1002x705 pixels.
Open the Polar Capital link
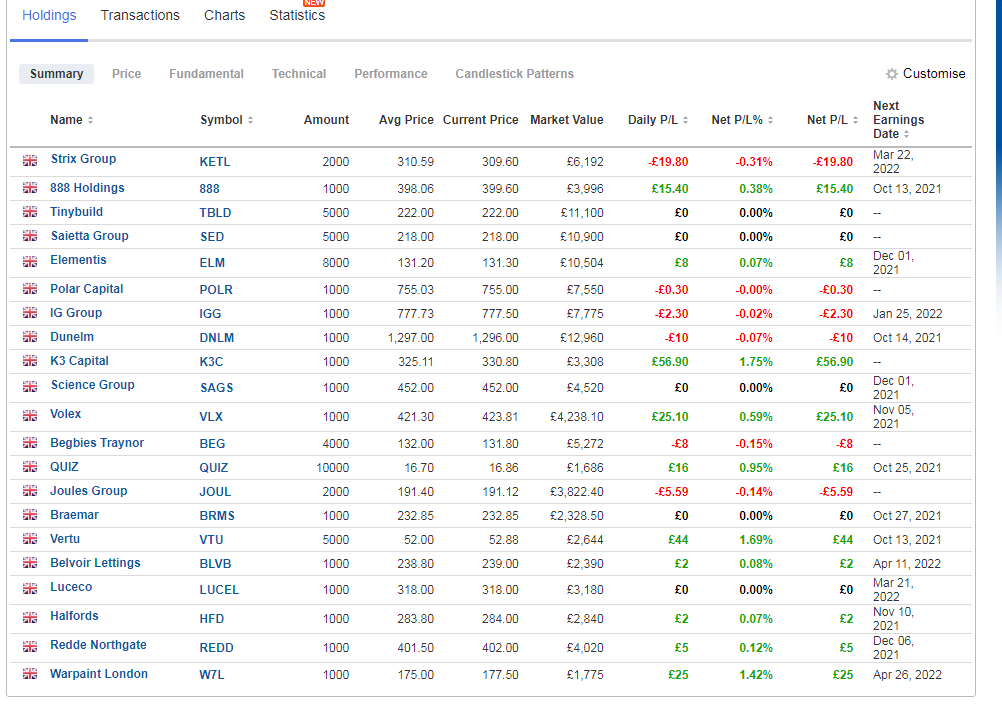(x=87, y=289)
